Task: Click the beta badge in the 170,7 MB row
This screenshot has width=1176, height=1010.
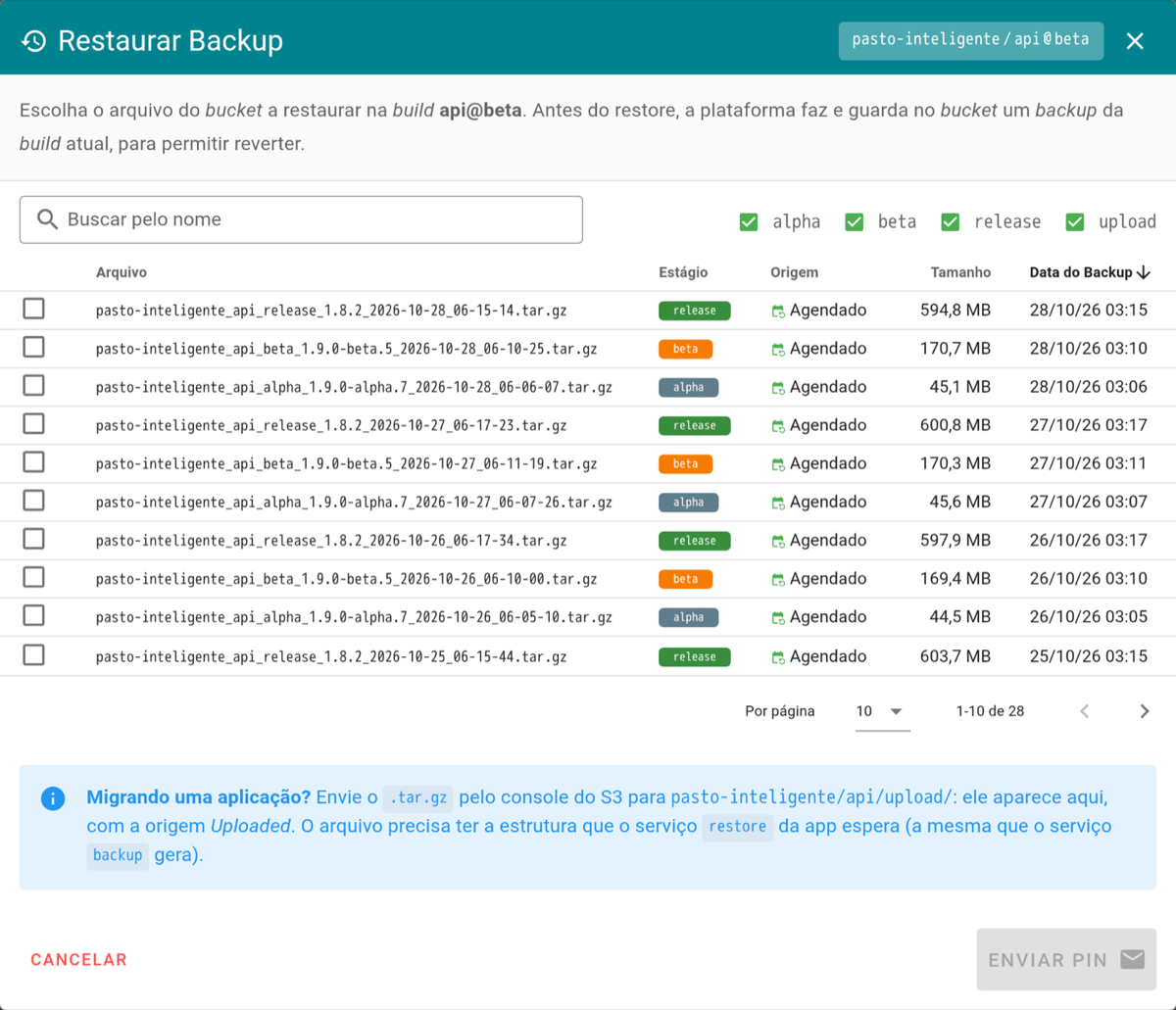Action: (x=685, y=349)
